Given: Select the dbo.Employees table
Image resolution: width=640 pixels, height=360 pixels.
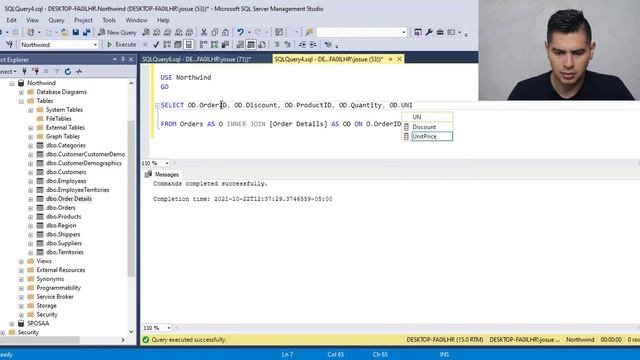Looking at the screenshot, I should [66, 181].
